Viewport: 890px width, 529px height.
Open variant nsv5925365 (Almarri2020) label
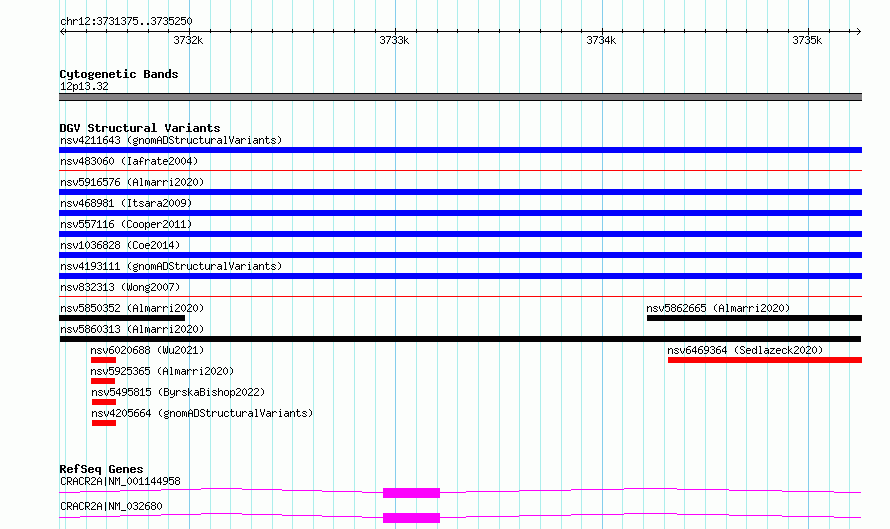tap(162, 371)
